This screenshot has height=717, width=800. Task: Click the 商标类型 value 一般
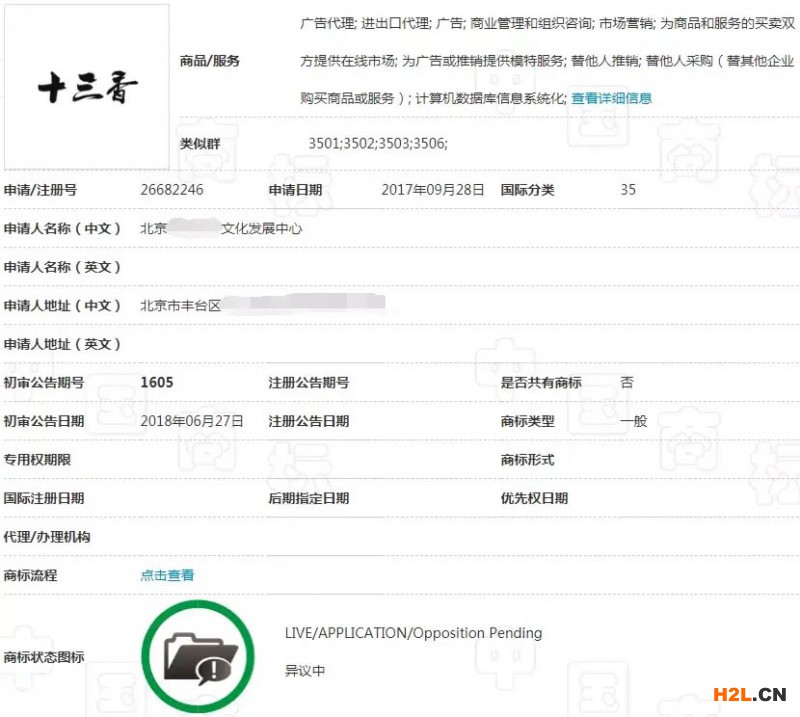634,421
